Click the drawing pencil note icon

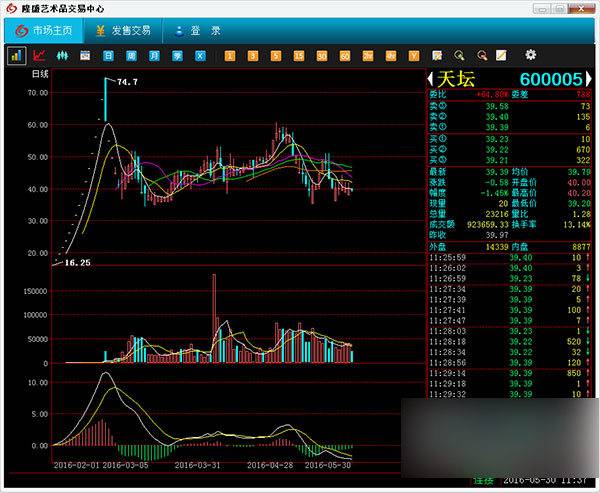click(502, 56)
